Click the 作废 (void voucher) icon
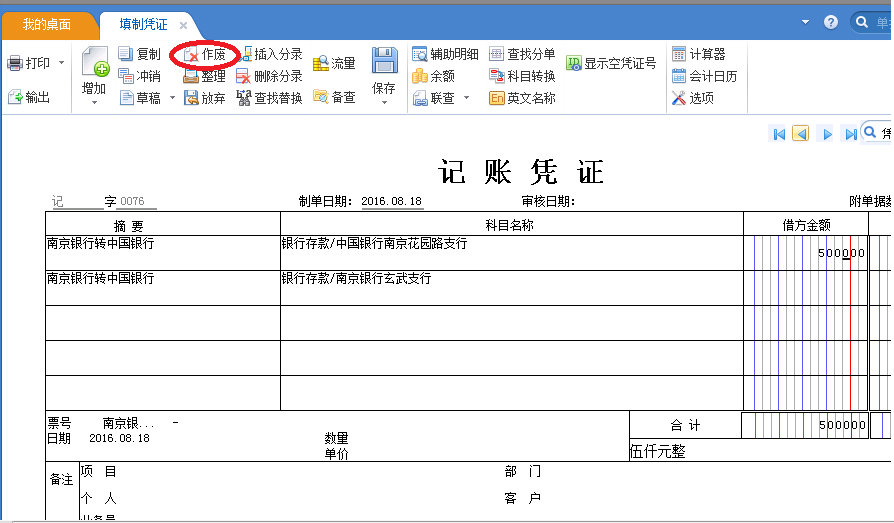 click(x=190, y=55)
